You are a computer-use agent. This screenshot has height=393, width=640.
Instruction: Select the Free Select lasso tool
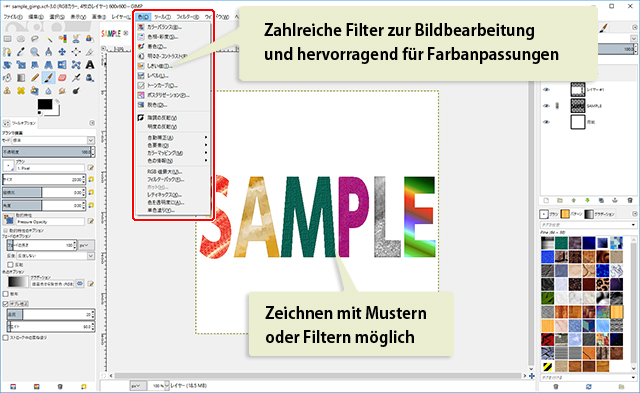click(x=35, y=39)
